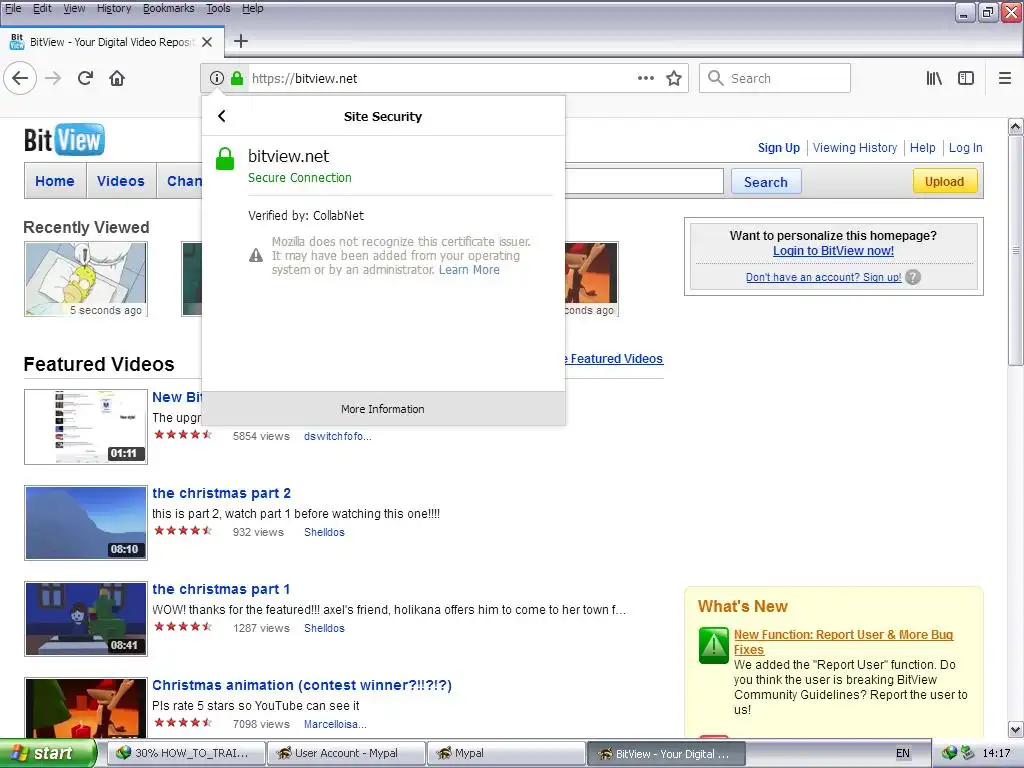Open the Library icon in toolbar
The width and height of the screenshot is (1024, 768).
tap(934, 78)
